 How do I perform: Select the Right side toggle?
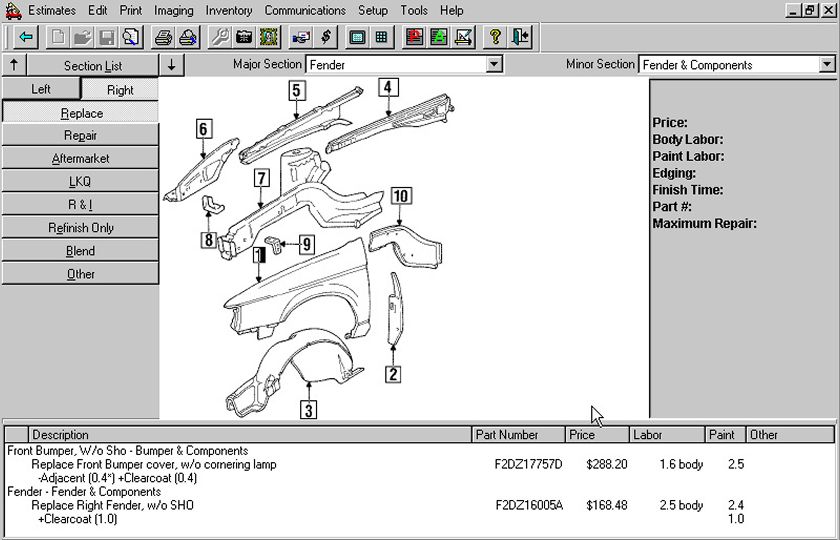click(120, 89)
